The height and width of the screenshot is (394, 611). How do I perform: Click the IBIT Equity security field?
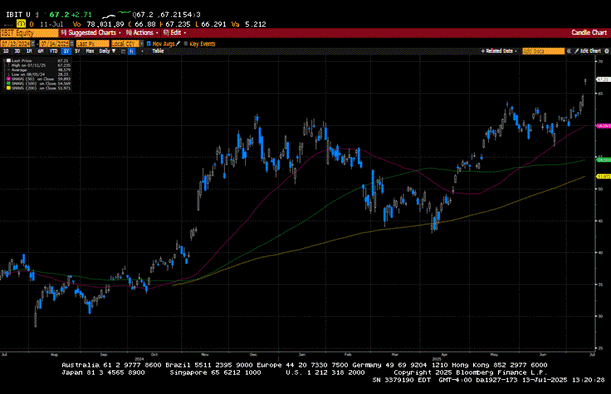[x=29, y=33]
